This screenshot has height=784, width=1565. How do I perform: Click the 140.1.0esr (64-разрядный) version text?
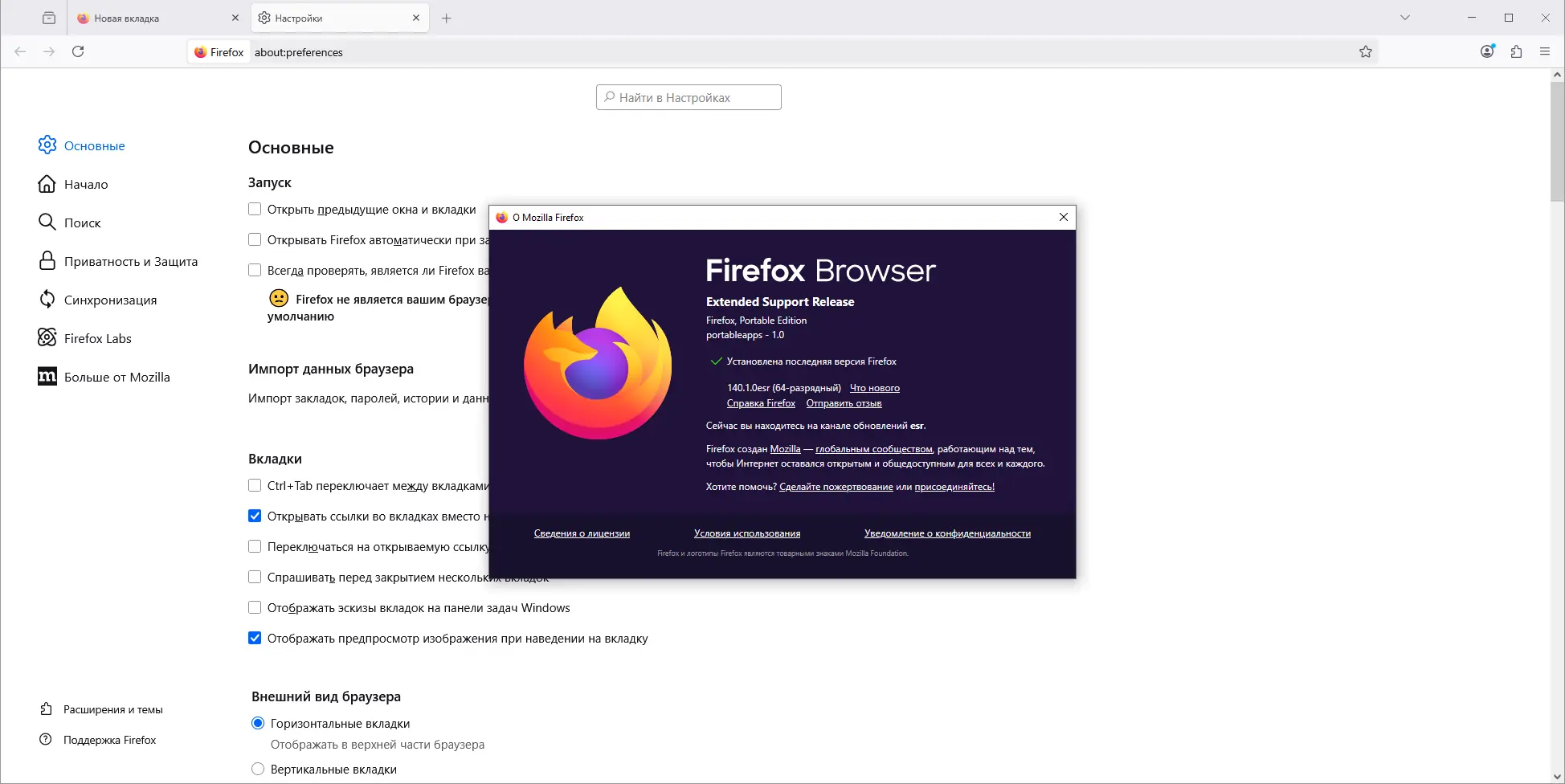pyautogui.click(x=784, y=388)
